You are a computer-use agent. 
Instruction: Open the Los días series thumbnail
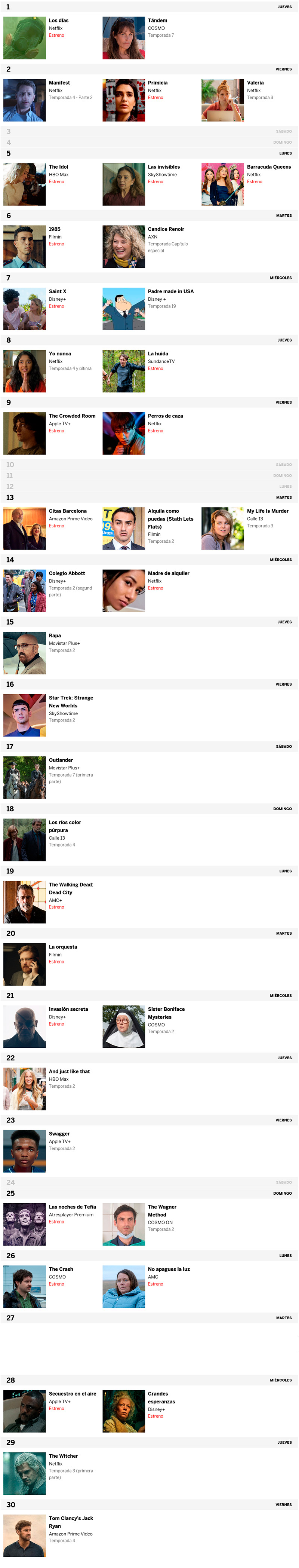24,38
